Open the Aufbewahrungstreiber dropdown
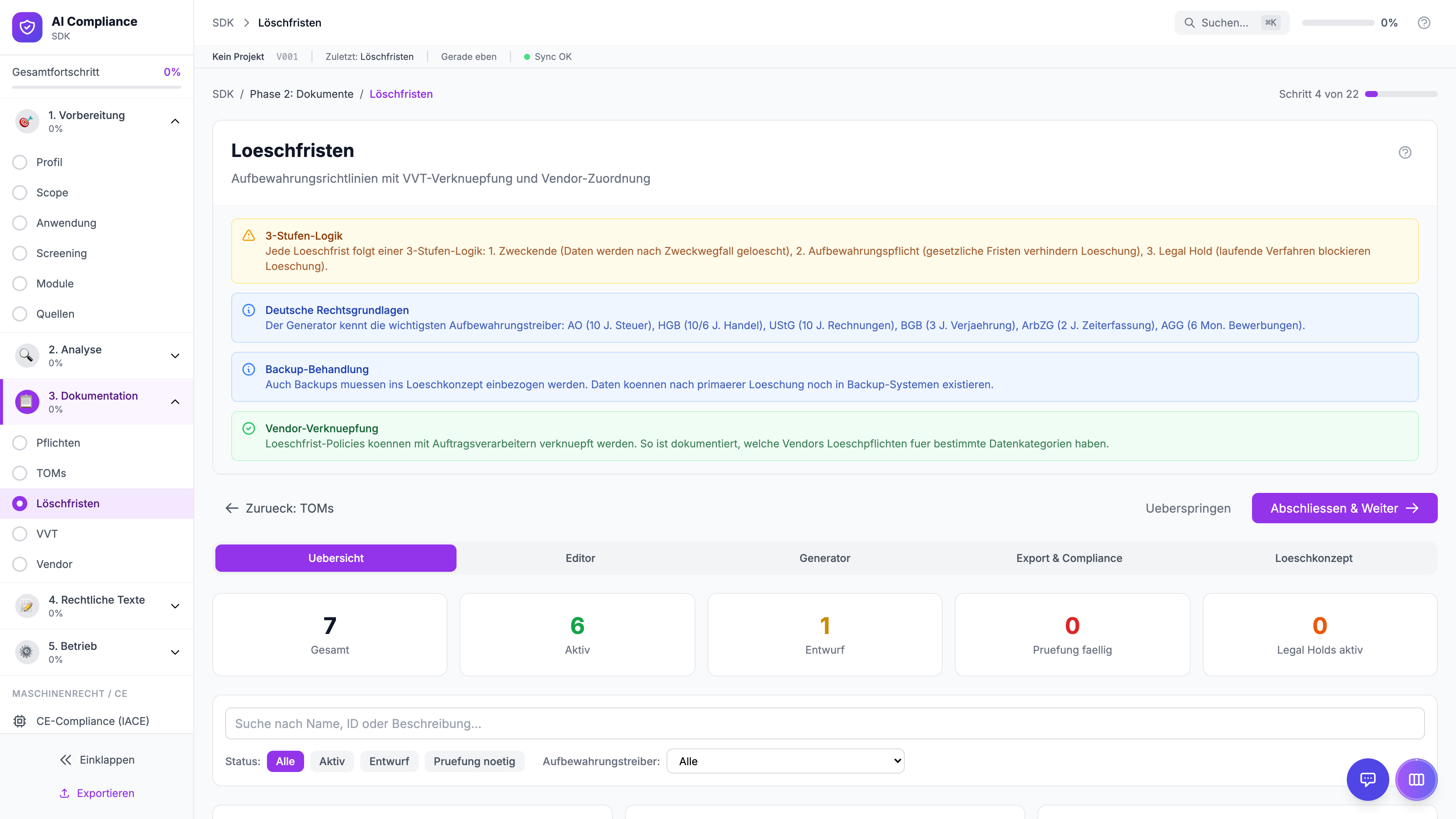Screen dimensions: 1456x819 pyautogui.click(x=785, y=761)
